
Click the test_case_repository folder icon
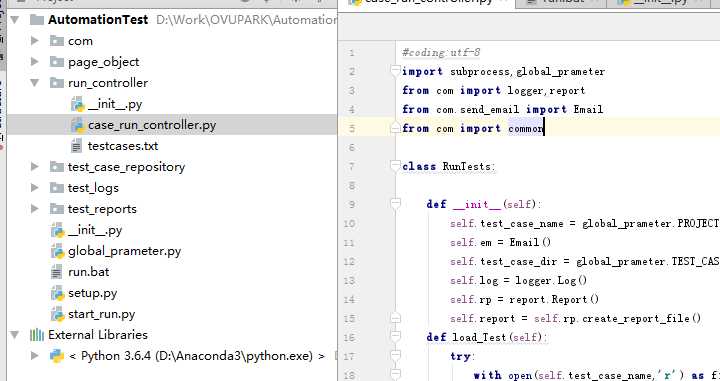coord(56,167)
